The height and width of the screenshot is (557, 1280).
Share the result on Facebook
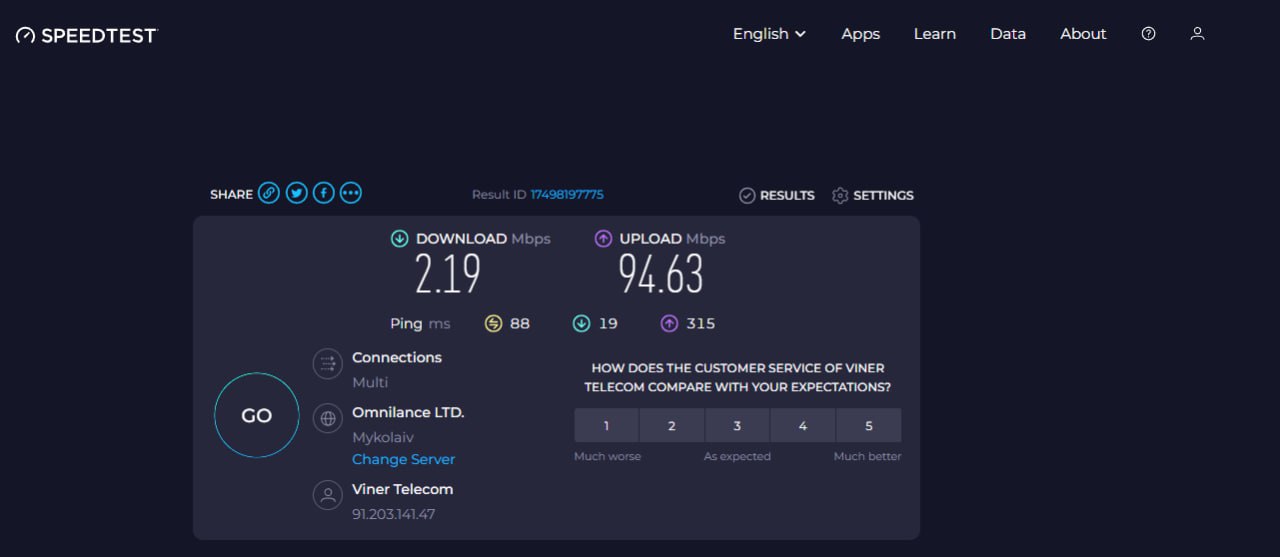click(323, 194)
